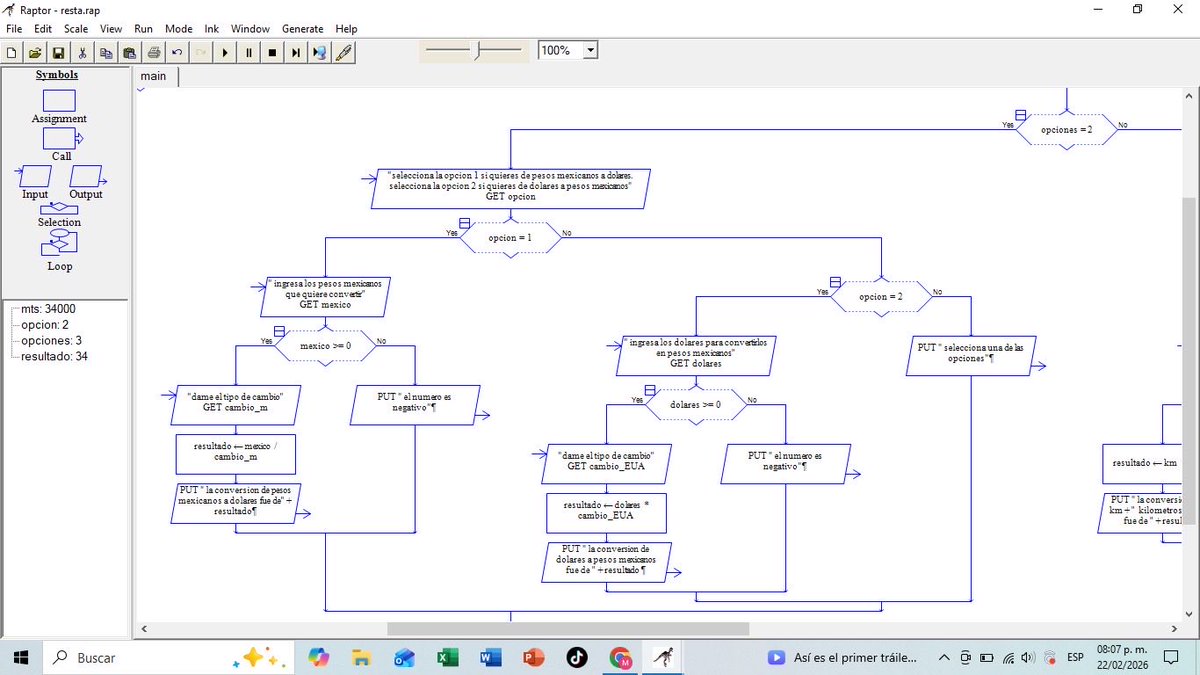Select the Loop symbol

[x=59, y=243]
